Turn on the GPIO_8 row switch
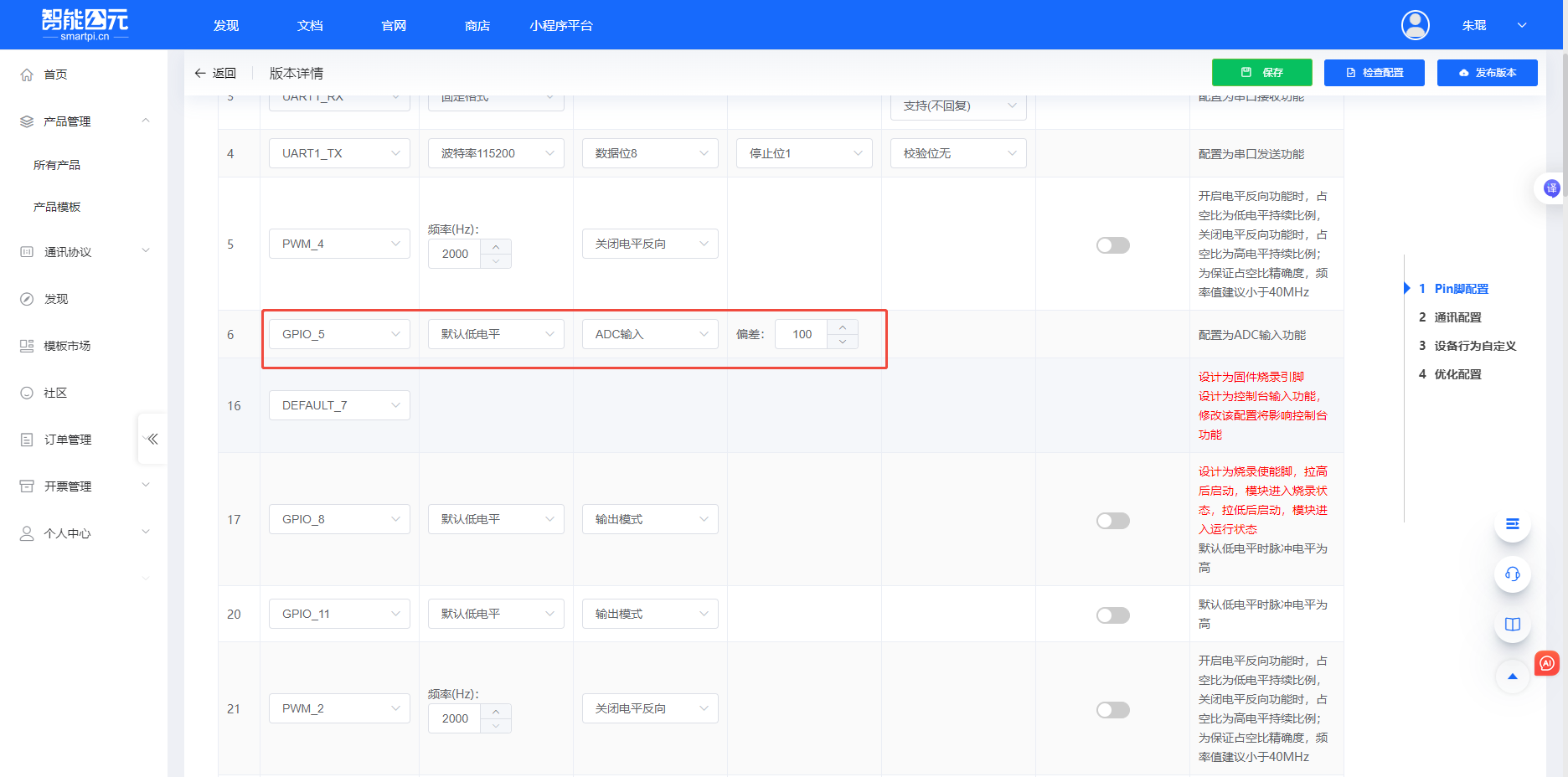1568x777 pixels. coord(1112,520)
